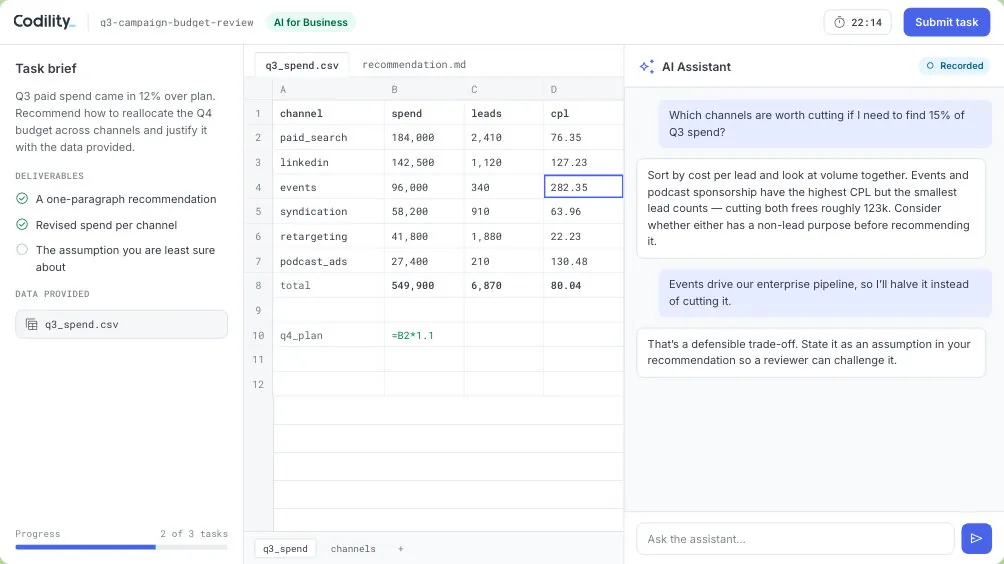Screen dimensions: 1004x564
Task: Click the Submit task button
Action: [x=946, y=22]
